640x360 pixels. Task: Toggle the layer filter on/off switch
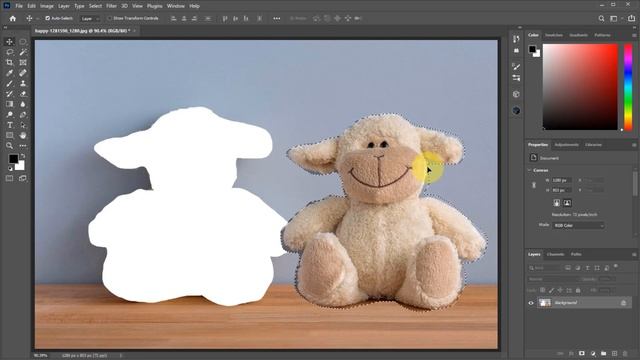click(x=616, y=267)
